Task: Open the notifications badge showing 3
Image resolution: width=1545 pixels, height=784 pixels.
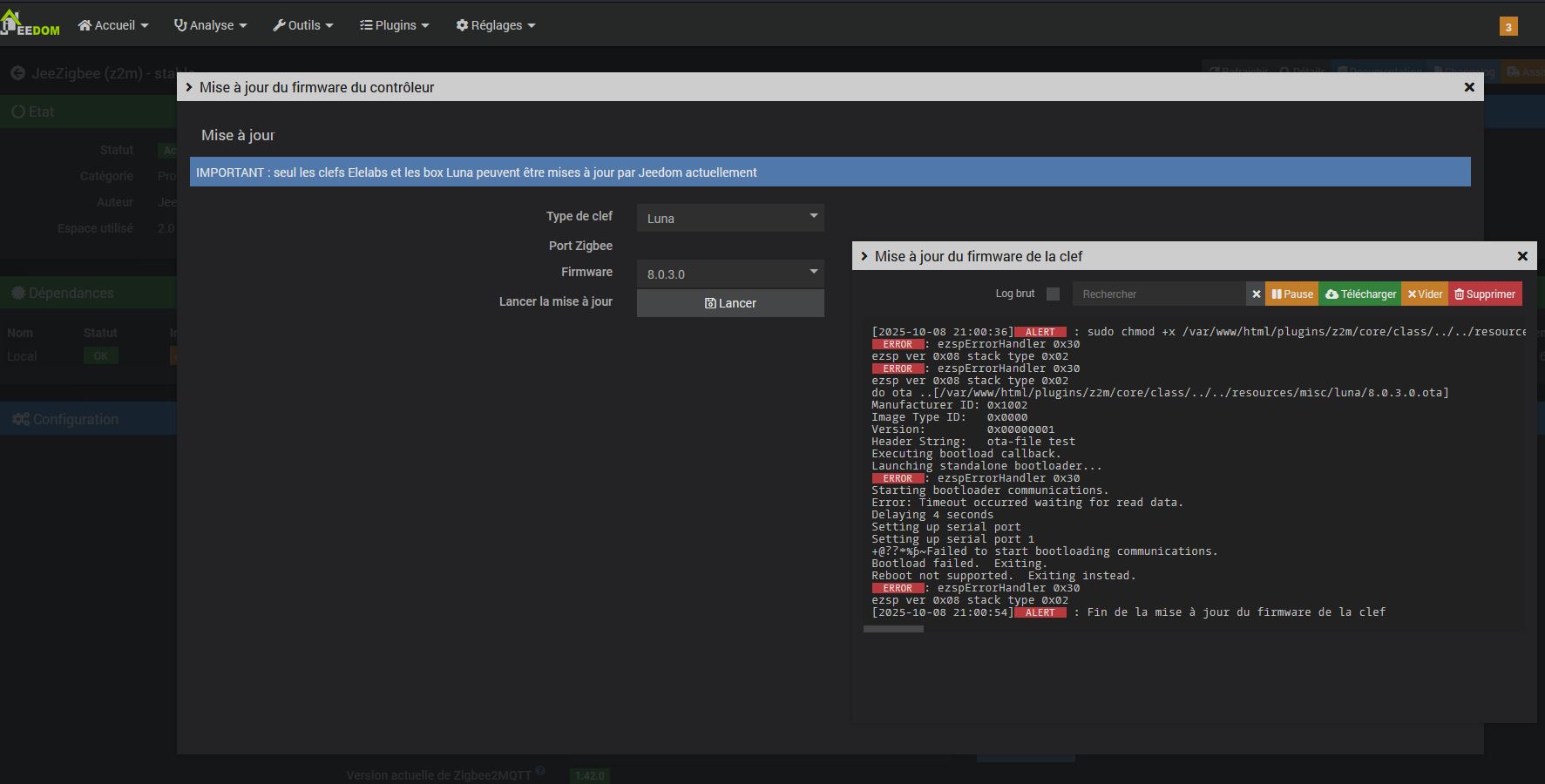Action: [1508, 26]
